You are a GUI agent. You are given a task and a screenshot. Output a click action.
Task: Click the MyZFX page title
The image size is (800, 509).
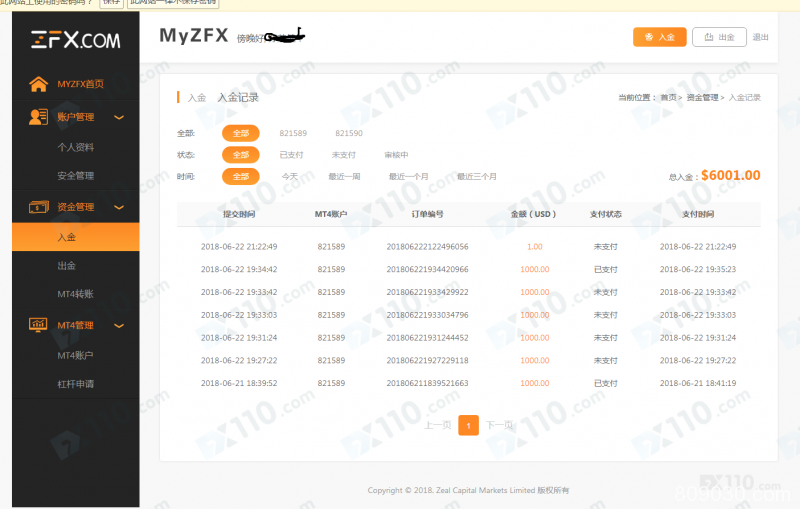point(194,36)
